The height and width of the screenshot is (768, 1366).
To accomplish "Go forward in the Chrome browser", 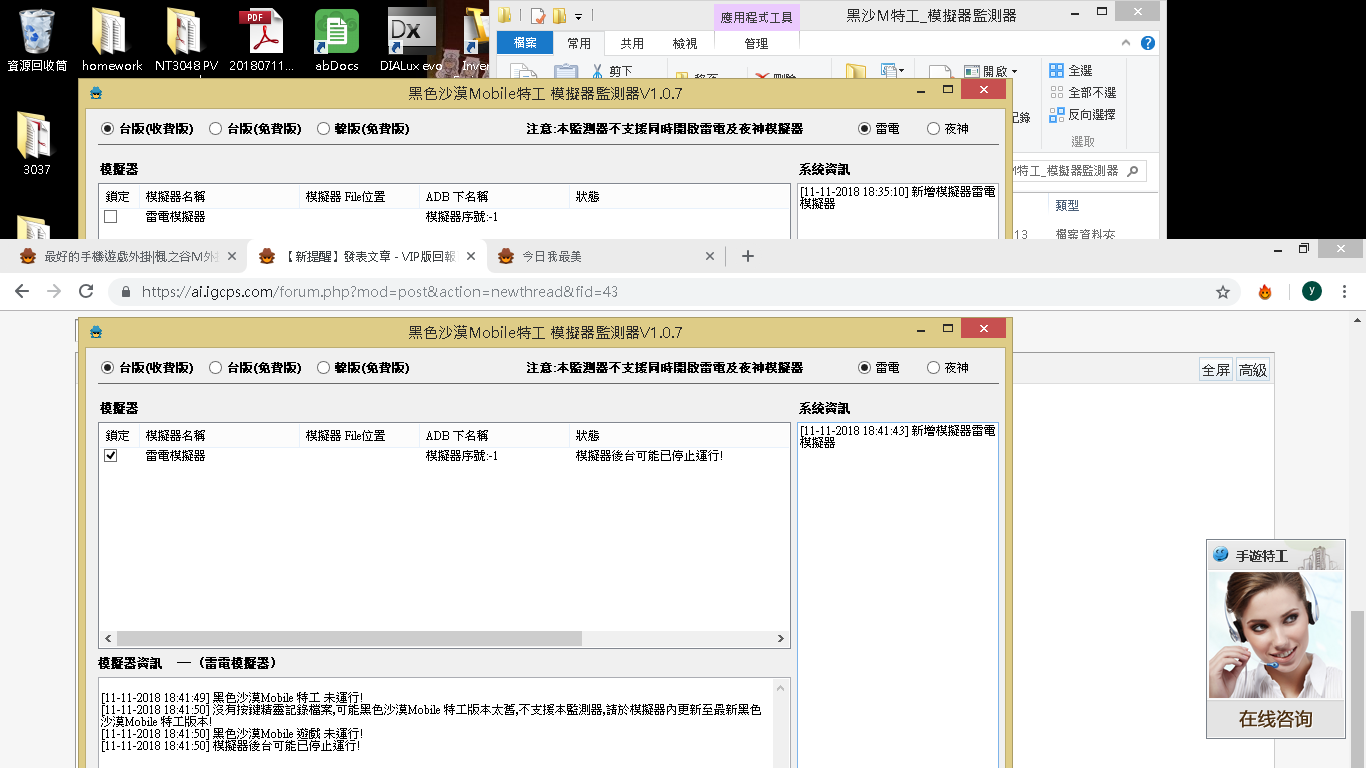I will click(x=54, y=291).
